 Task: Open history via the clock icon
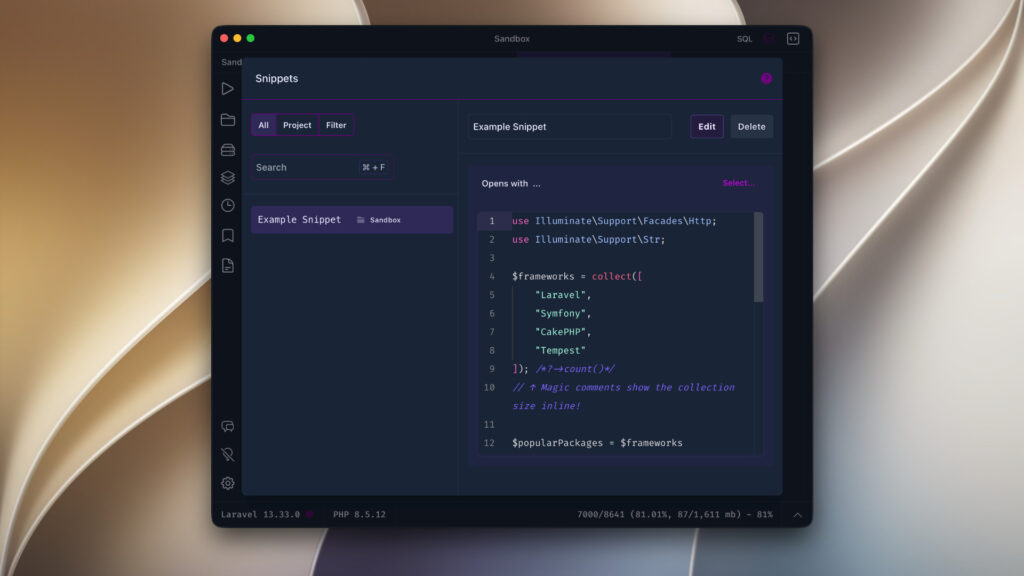pos(227,206)
